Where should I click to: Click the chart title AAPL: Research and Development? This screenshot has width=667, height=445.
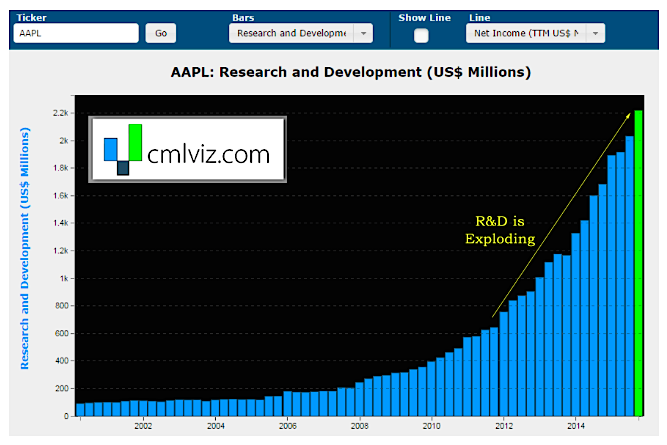[x=351, y=72]
